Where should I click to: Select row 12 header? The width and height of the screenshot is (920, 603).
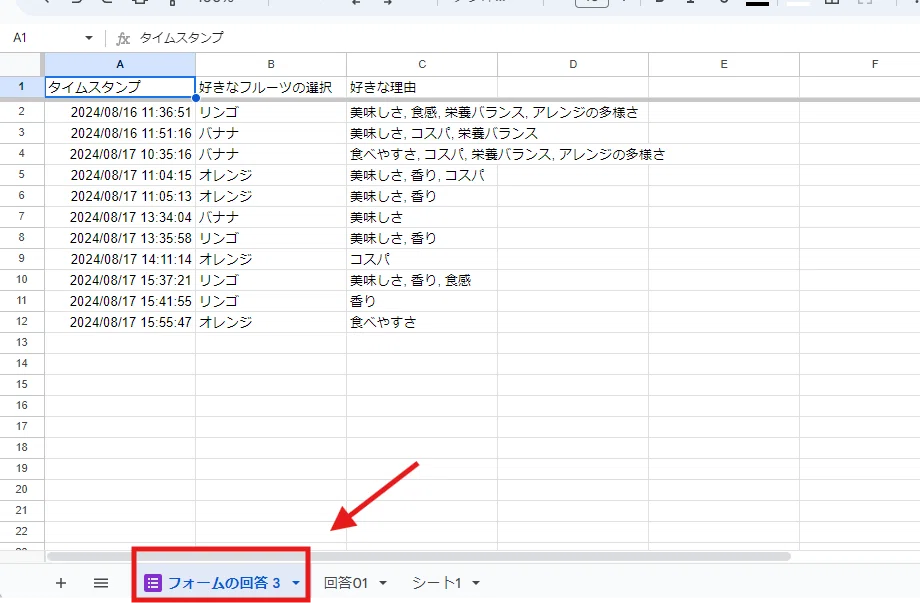[22, 321]
